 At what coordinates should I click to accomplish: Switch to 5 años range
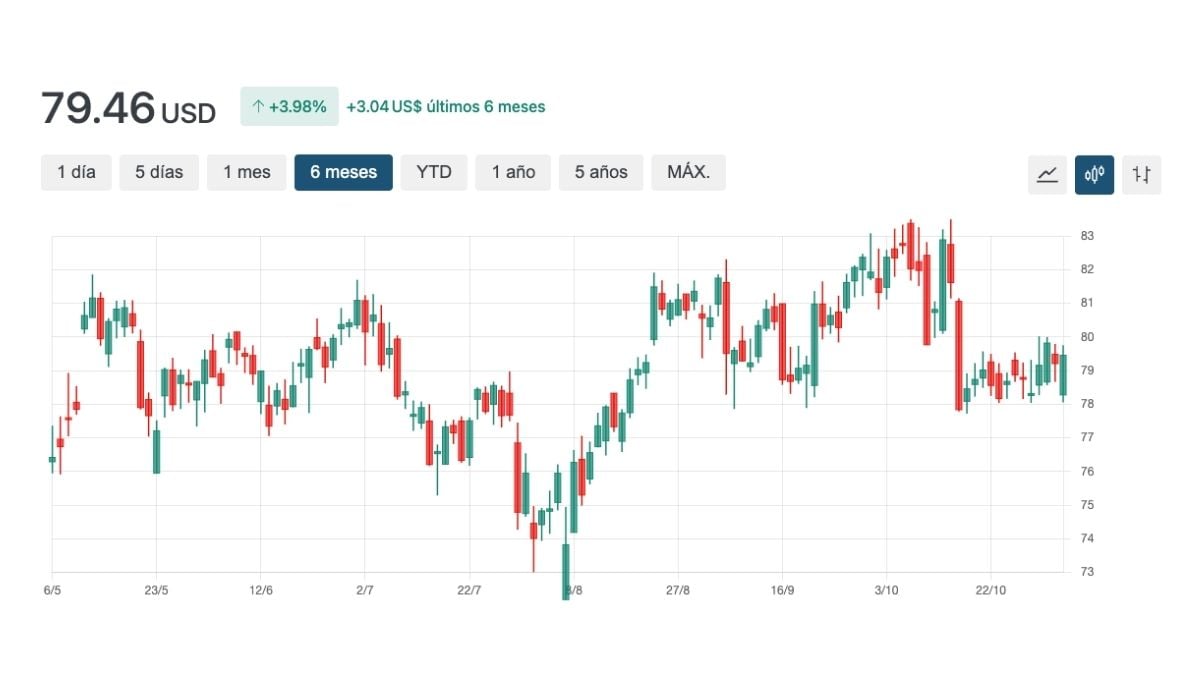tap(601, 172)
